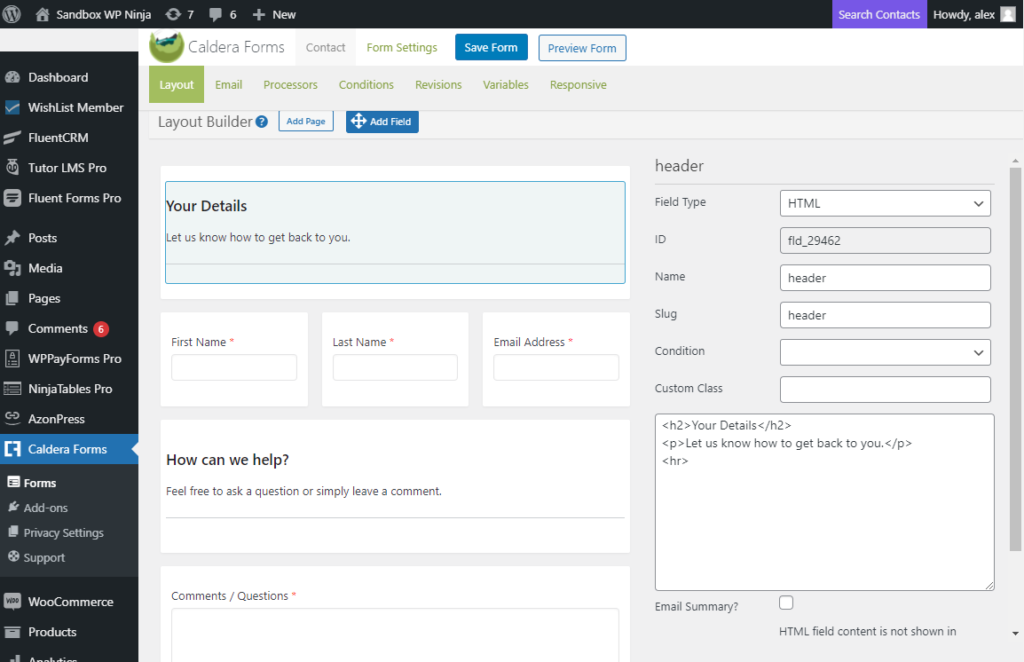Open the updates icon showing 7
1024x662 pixels.
(x=173, y=14)
